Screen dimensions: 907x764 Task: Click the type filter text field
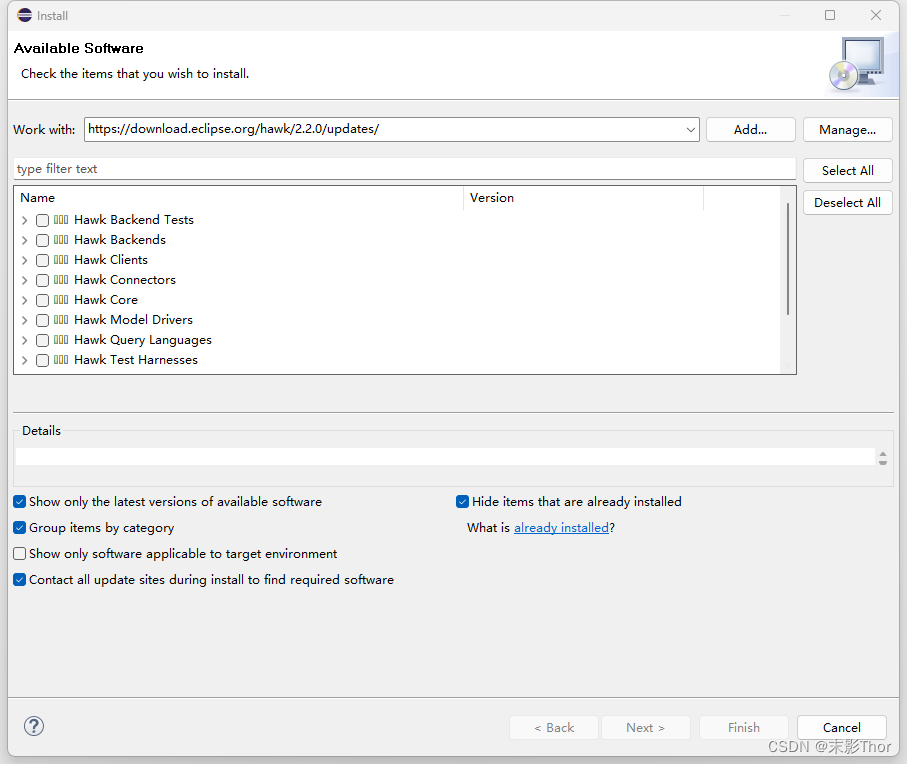pyautogui.click(x=404, y=169)
